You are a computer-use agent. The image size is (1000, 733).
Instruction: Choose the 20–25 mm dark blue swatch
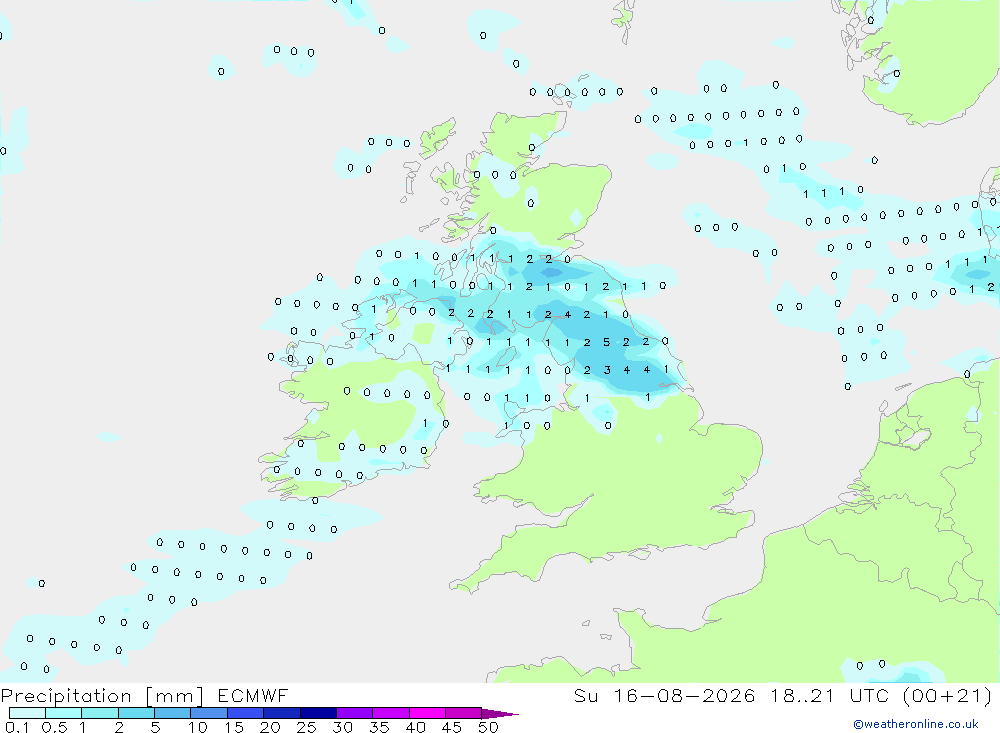coord(281,713)
